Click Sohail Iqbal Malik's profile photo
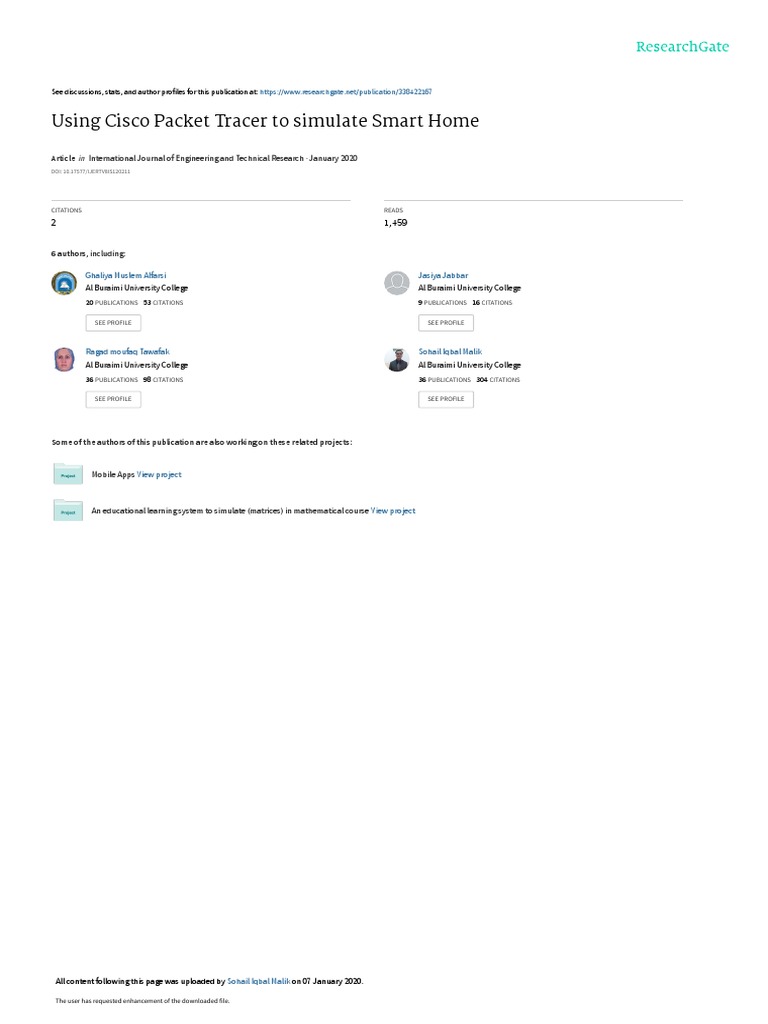This screenshot has height=1024, width=768. tap(396, 360)
